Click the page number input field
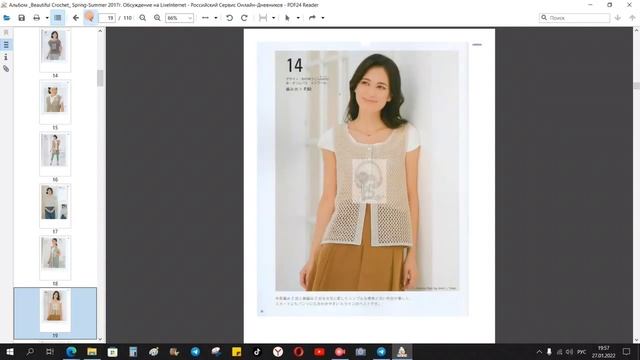 click(107, 18)
